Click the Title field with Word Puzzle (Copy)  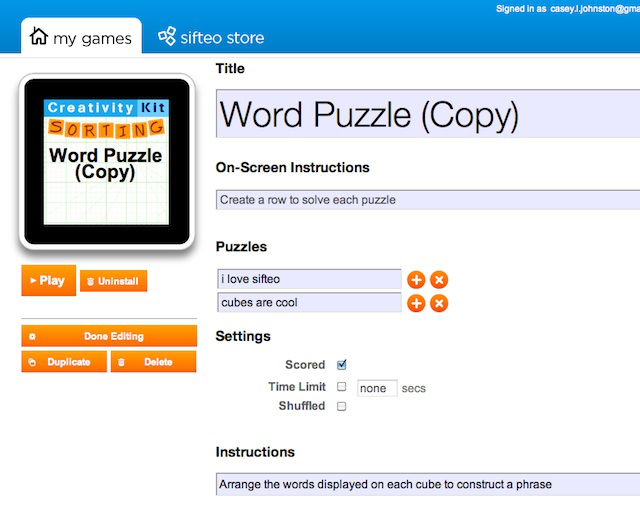pos(428,113)
